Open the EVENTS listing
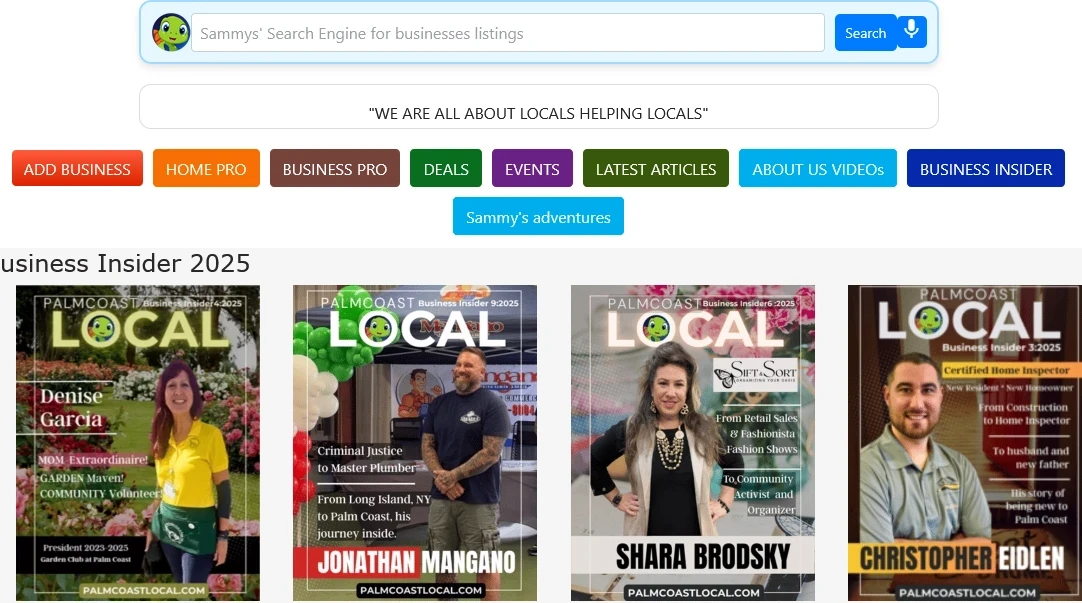This screenshot has height=603, width=1082. 532,168
